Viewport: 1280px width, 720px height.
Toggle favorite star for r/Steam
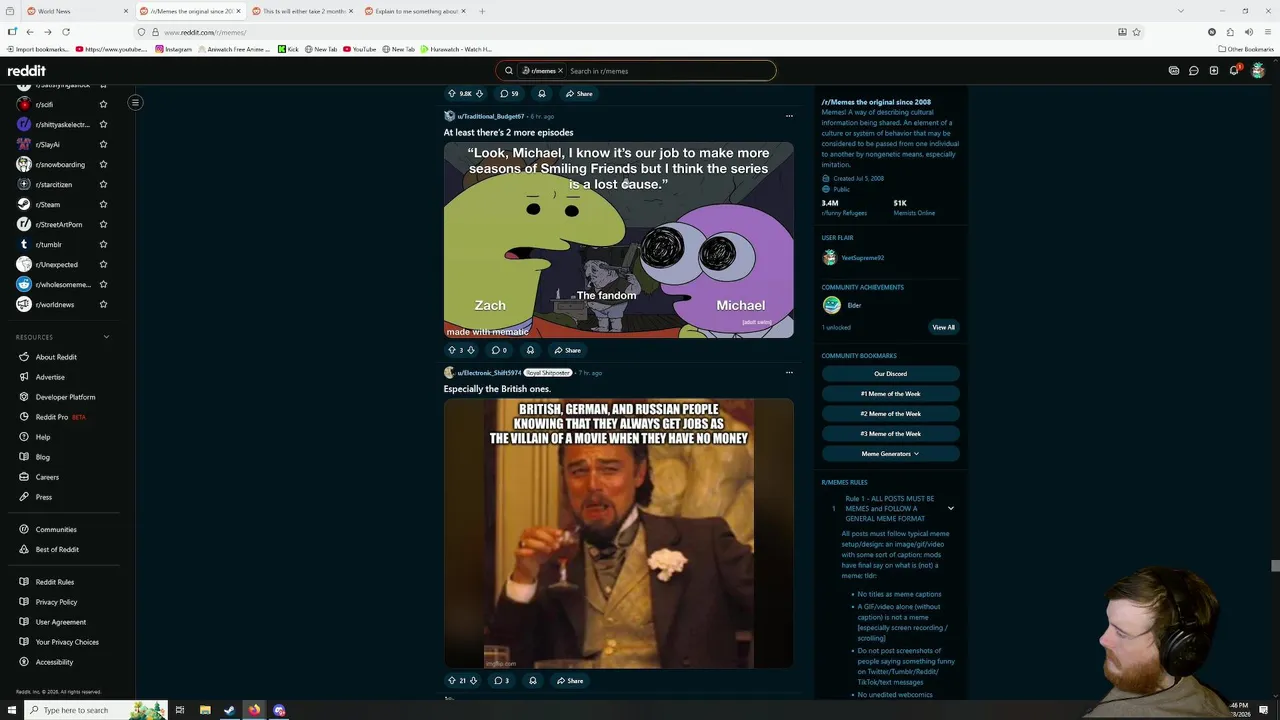pos(103,204)
